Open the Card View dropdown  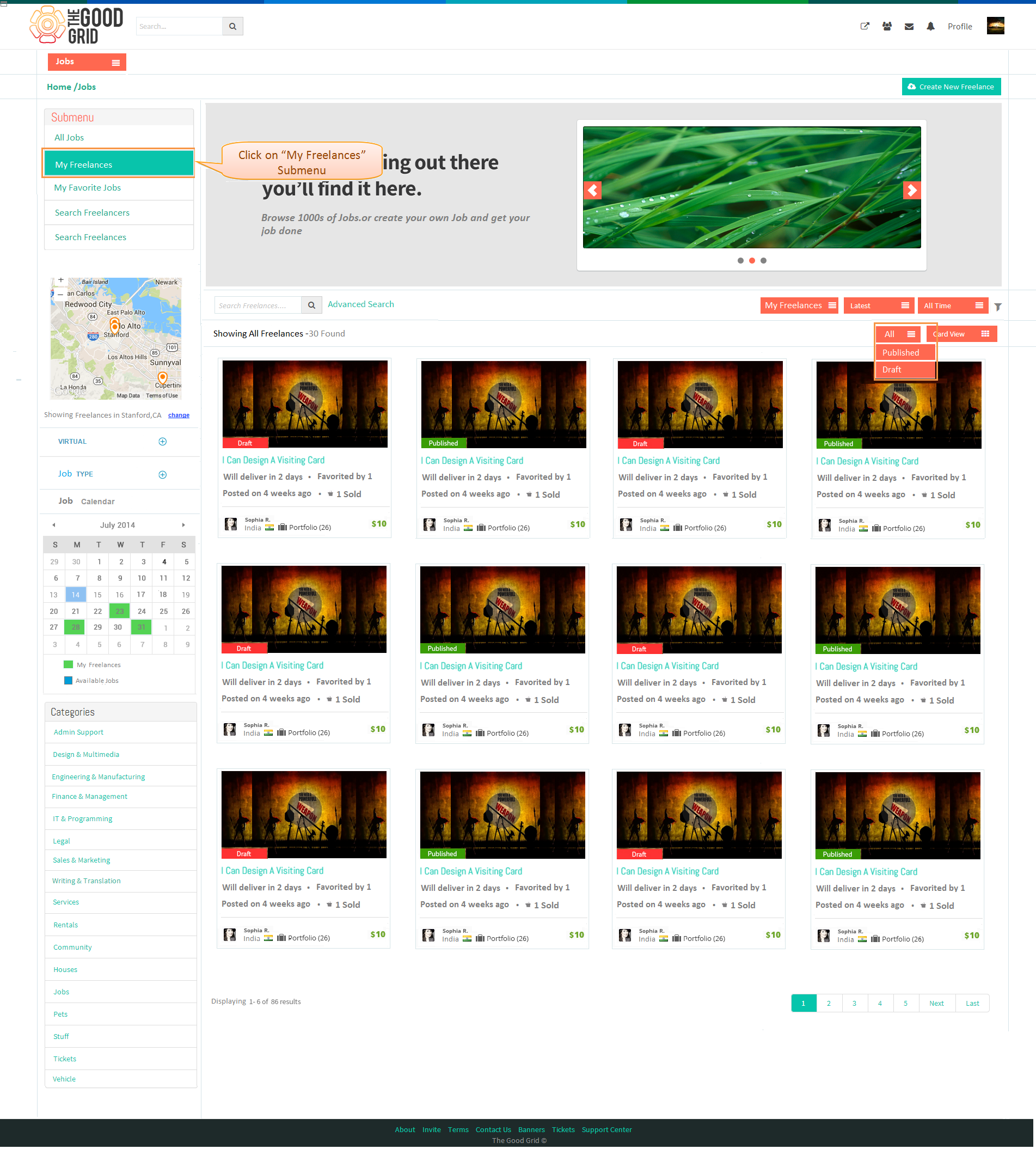tap(961, 334)
